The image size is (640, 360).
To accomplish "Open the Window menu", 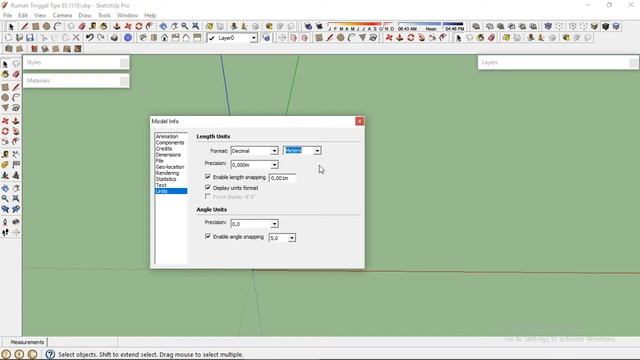I will (127, 15).
